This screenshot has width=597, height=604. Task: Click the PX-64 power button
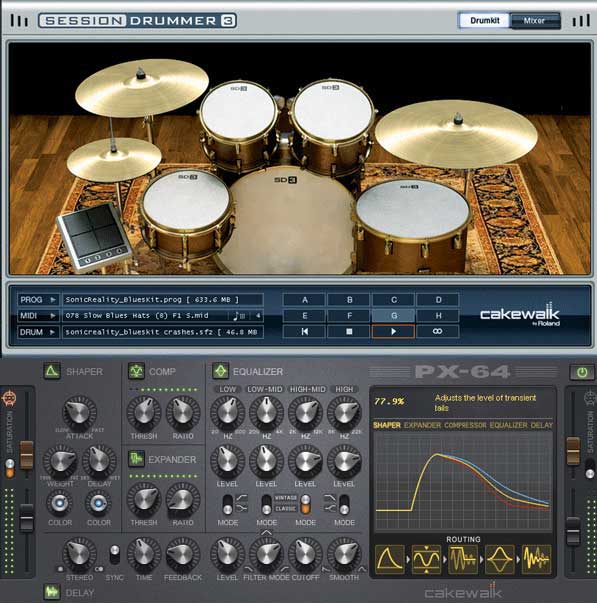pos(582,372)
